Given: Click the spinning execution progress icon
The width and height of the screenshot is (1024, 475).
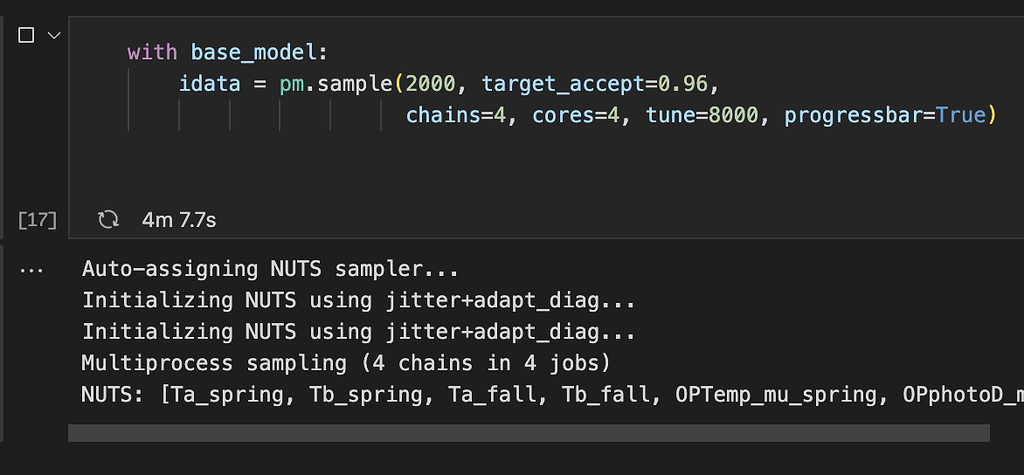Looking at the screenshot, I should pyautogui.click(x=108, y=219).
